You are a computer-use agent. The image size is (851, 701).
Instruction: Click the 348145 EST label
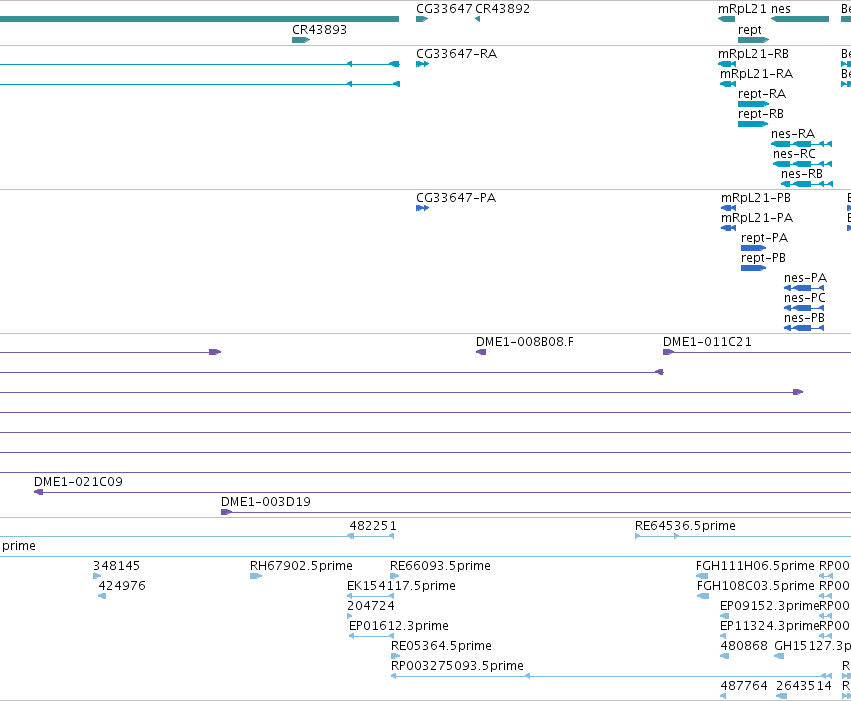[116, 566]
